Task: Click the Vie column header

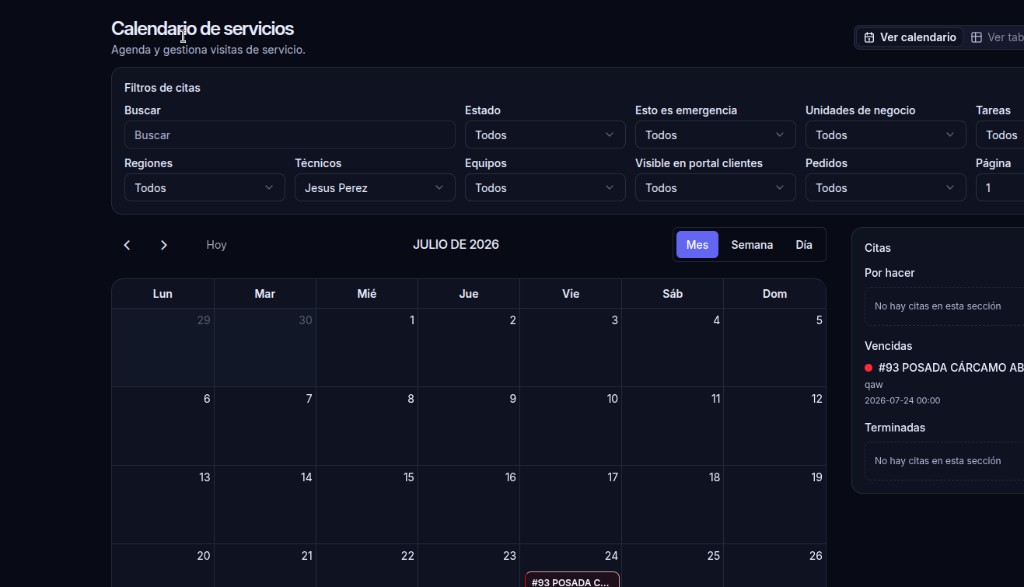Action: [x=570, y=294]
